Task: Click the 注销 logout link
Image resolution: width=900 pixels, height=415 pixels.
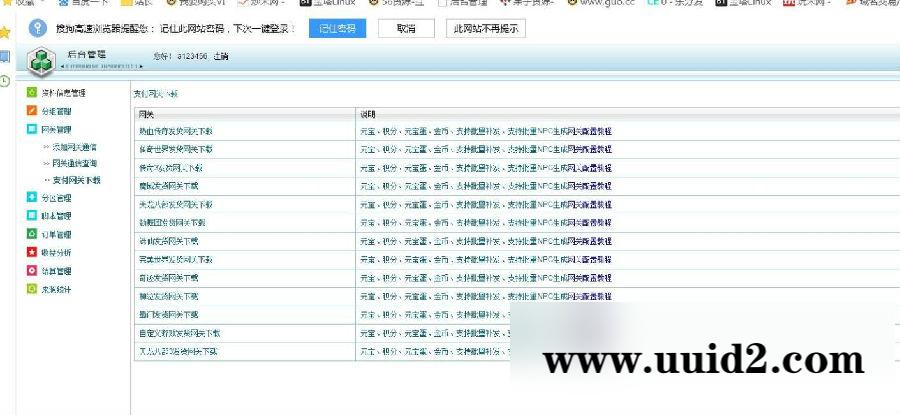Action: tap(221, 56)
